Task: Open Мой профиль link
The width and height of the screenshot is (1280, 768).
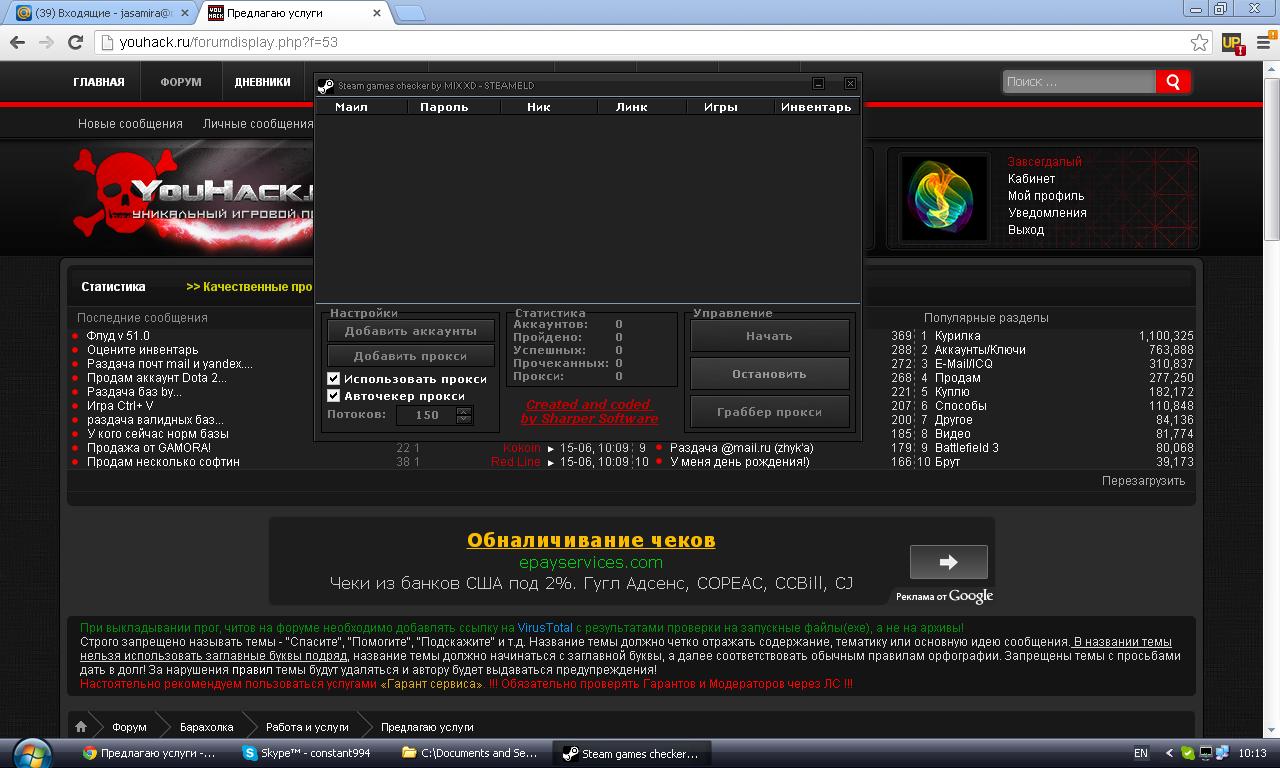Action: pyautogui.click(x=1045, y=196)
